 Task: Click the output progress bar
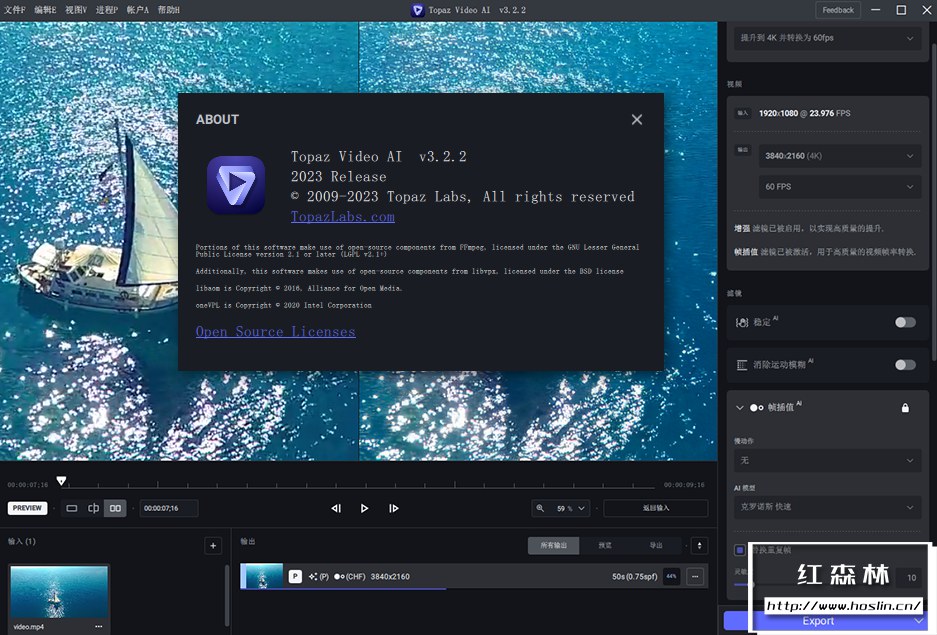click(343, 589)
